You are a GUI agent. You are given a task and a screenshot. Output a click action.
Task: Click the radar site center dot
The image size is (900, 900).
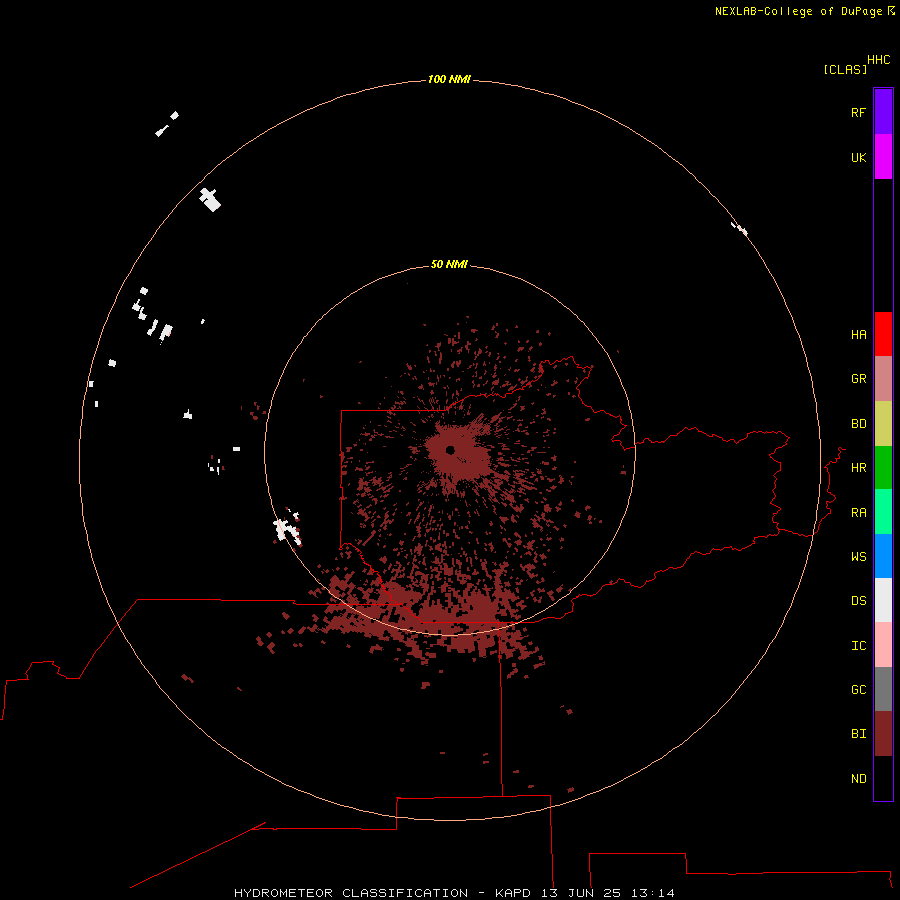click(450, 450)
